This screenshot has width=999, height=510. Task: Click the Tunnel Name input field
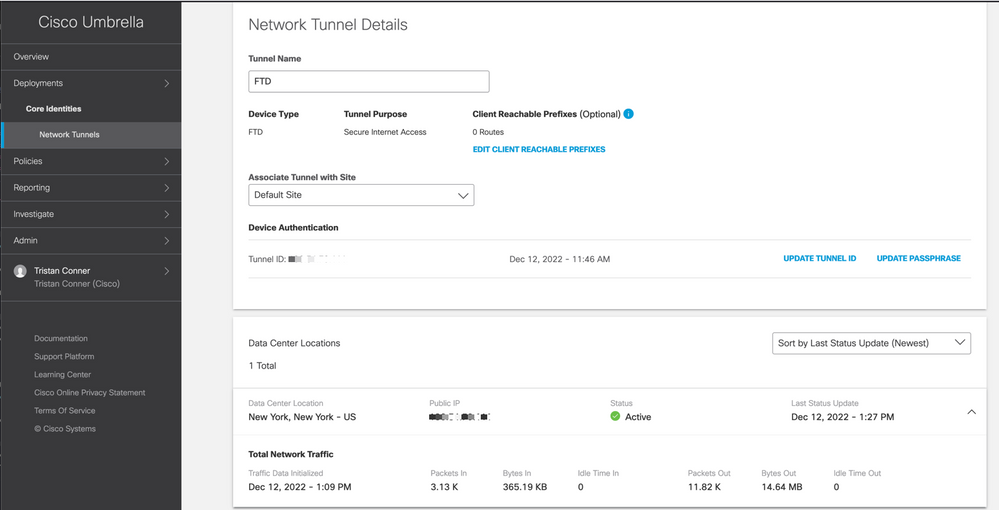pos(369,82)
